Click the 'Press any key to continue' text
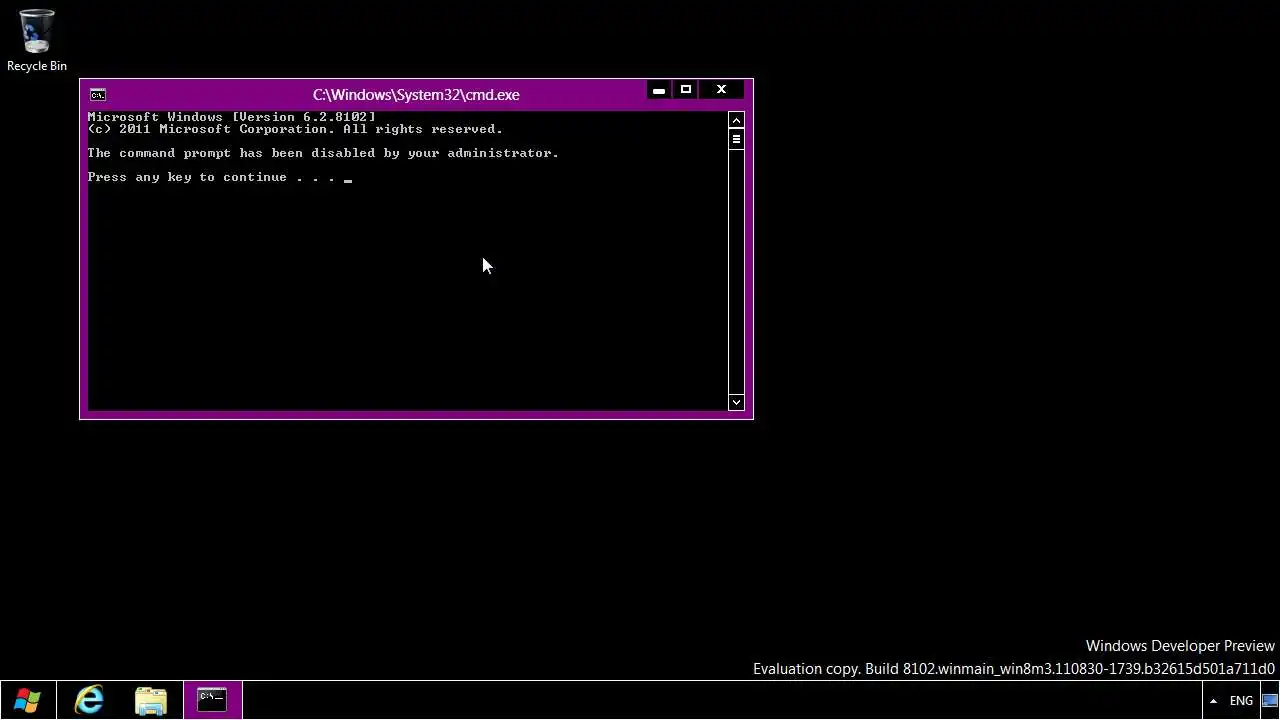The width and height of the screenshot is (1280, 720). tap(211, 177)
